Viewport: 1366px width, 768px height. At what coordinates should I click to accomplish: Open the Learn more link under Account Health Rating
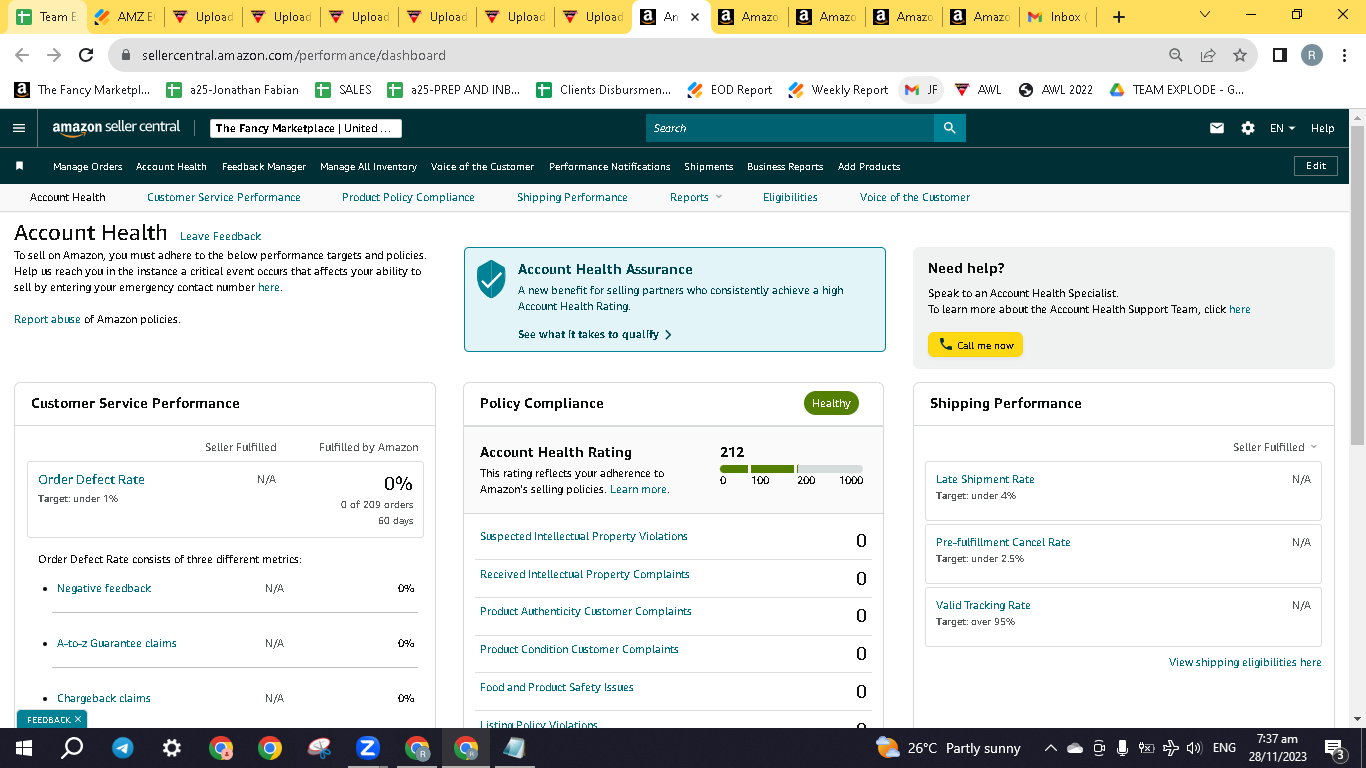pos(639,489)
